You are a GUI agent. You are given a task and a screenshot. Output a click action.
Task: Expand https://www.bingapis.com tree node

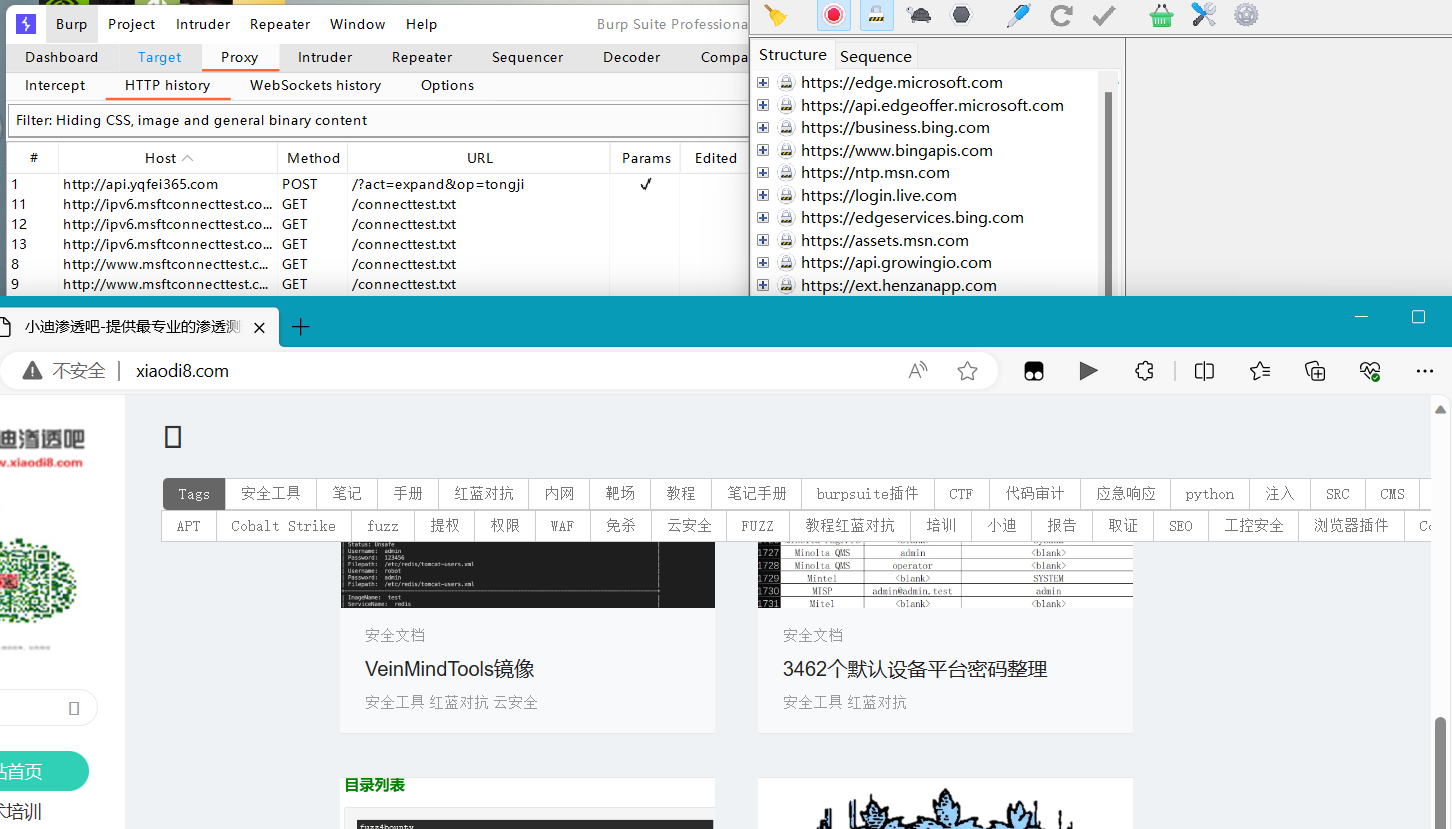pyautogui.click(x=763, y=150)
